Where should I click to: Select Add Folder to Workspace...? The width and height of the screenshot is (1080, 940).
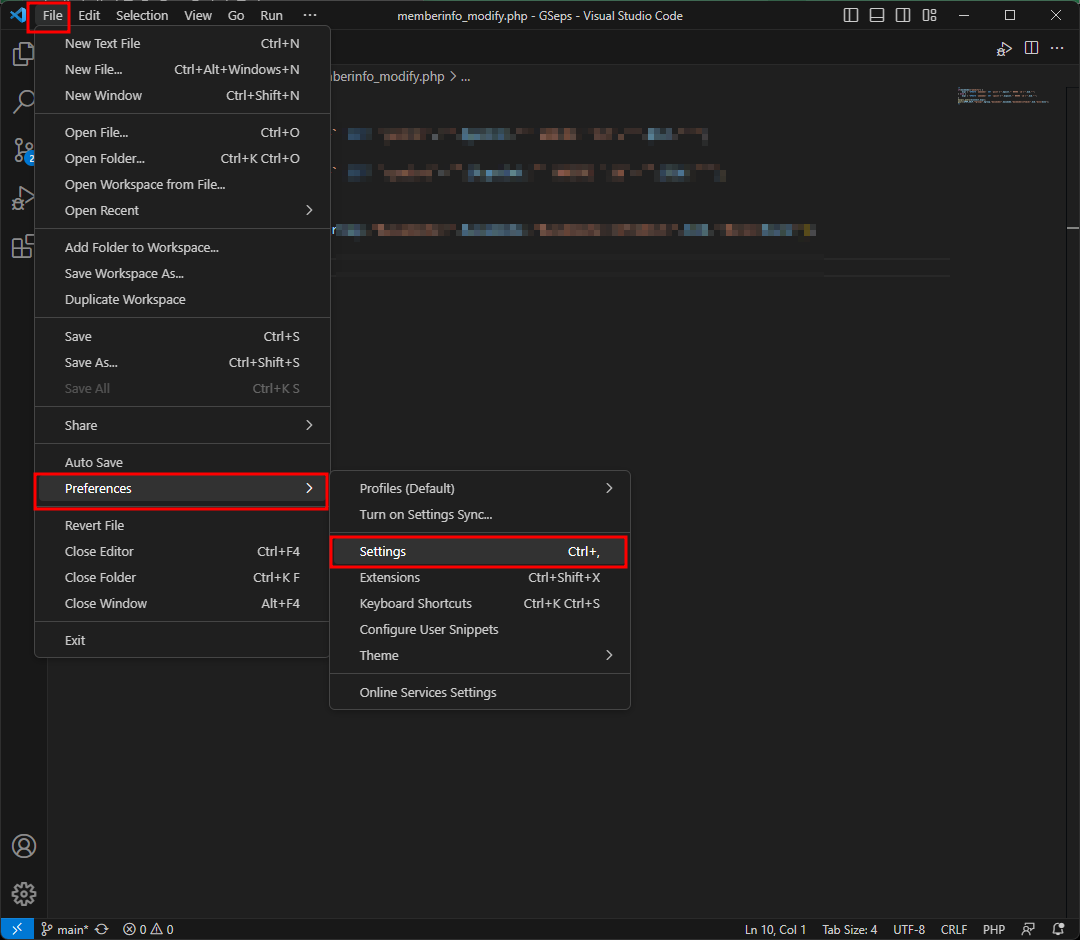182,247
